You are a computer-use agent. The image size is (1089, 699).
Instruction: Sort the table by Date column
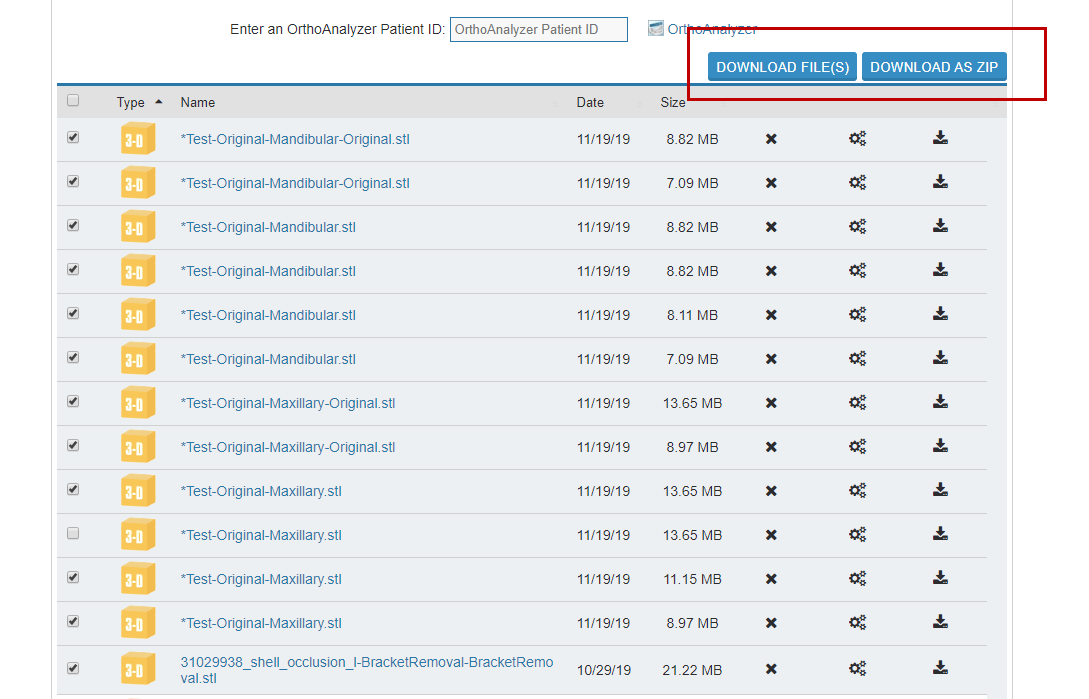tap(590, 102)
